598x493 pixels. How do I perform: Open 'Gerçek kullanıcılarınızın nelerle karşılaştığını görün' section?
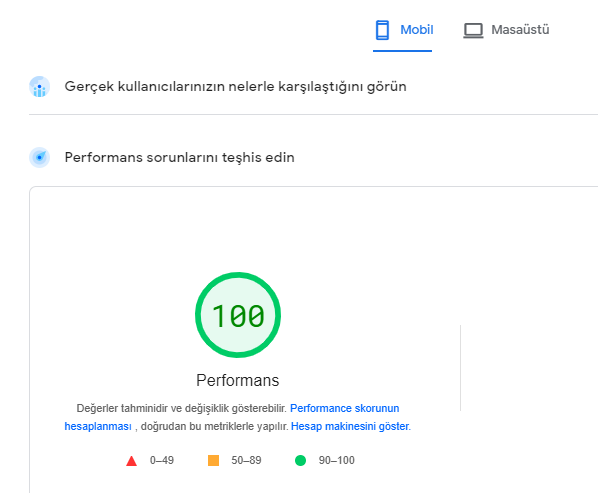pos(235,87)
